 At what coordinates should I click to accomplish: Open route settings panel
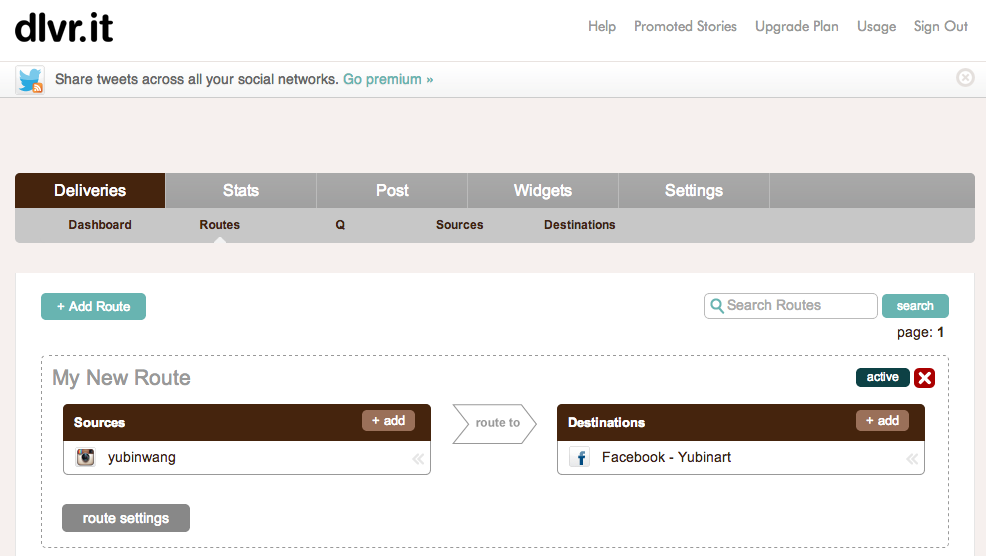tap(126, 518)
